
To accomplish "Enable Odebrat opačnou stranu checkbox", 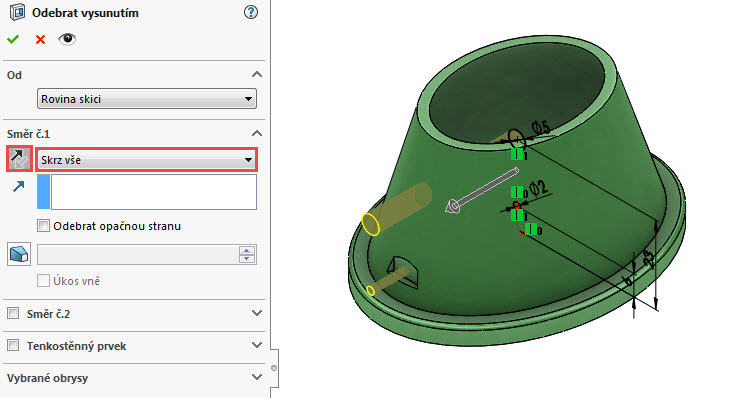I will 44,226.
